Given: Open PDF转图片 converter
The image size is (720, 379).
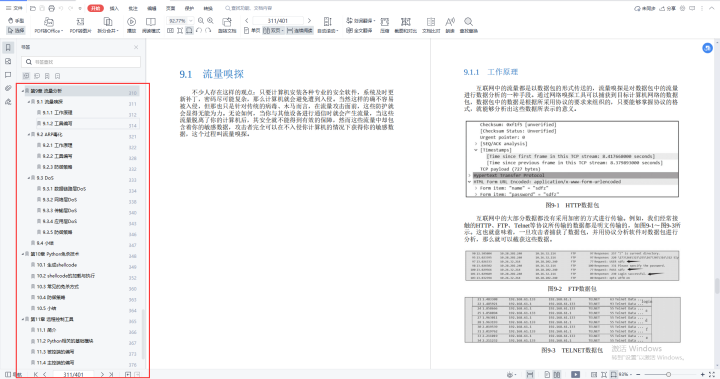Looking at the screenshot, I should click(x=80, y=25).
